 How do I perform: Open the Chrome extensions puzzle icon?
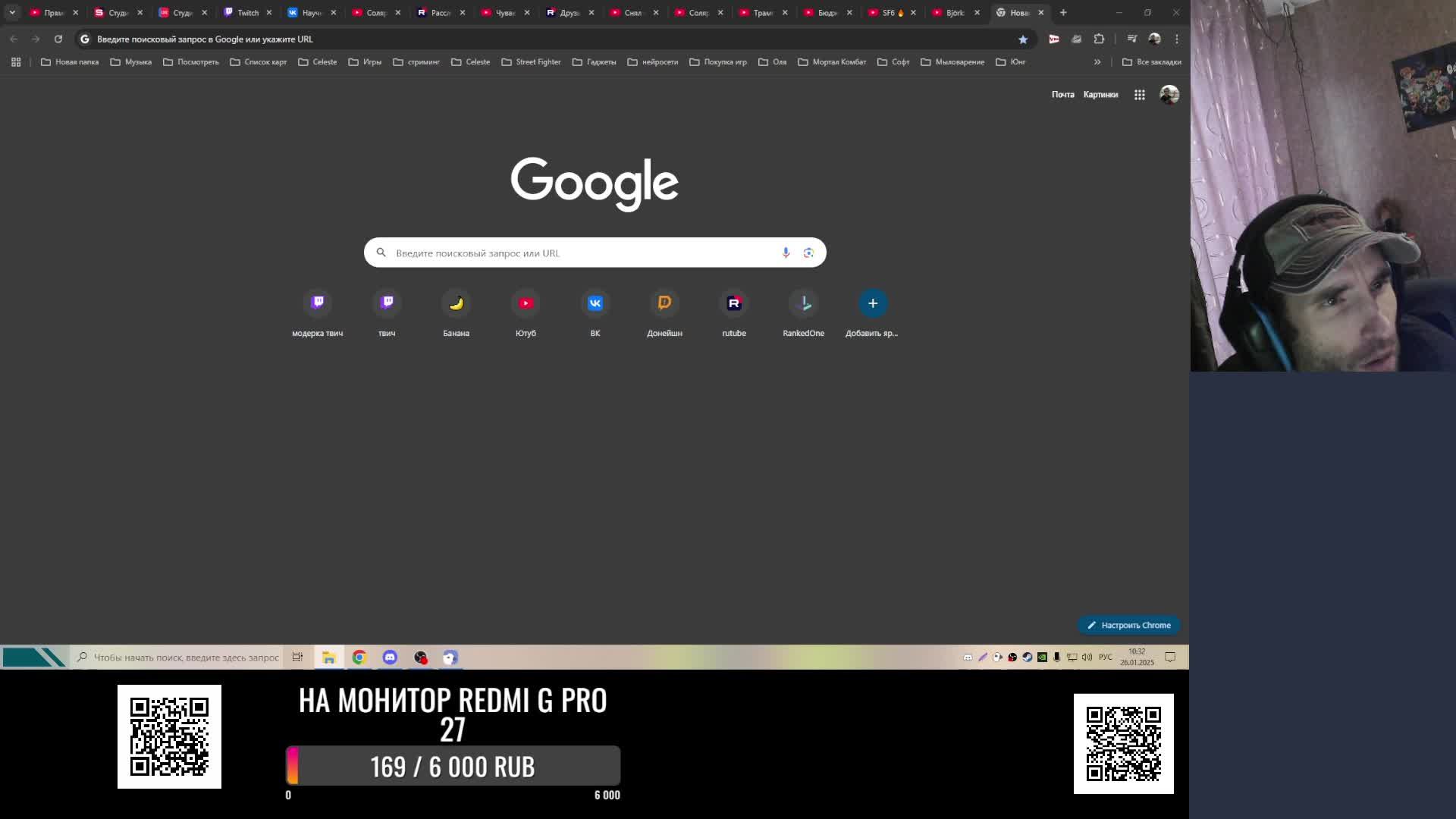click(x=1099, y=39)
